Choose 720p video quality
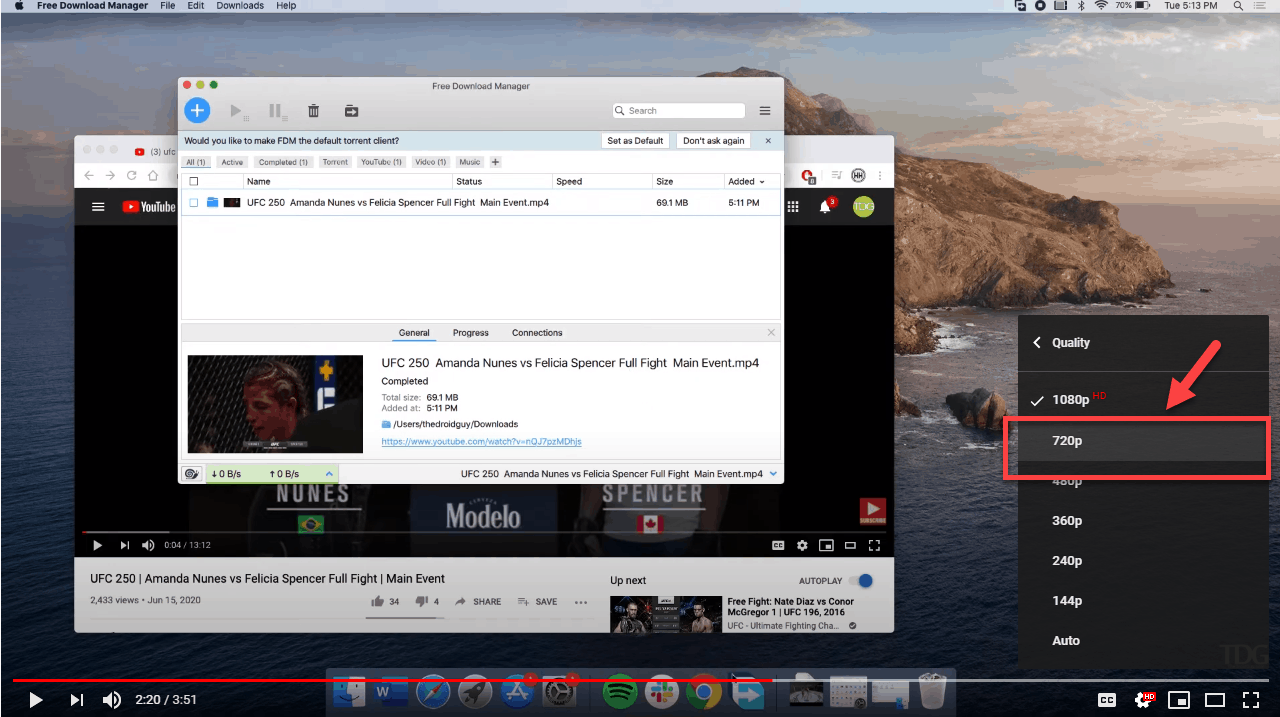 click(1143, 440)
